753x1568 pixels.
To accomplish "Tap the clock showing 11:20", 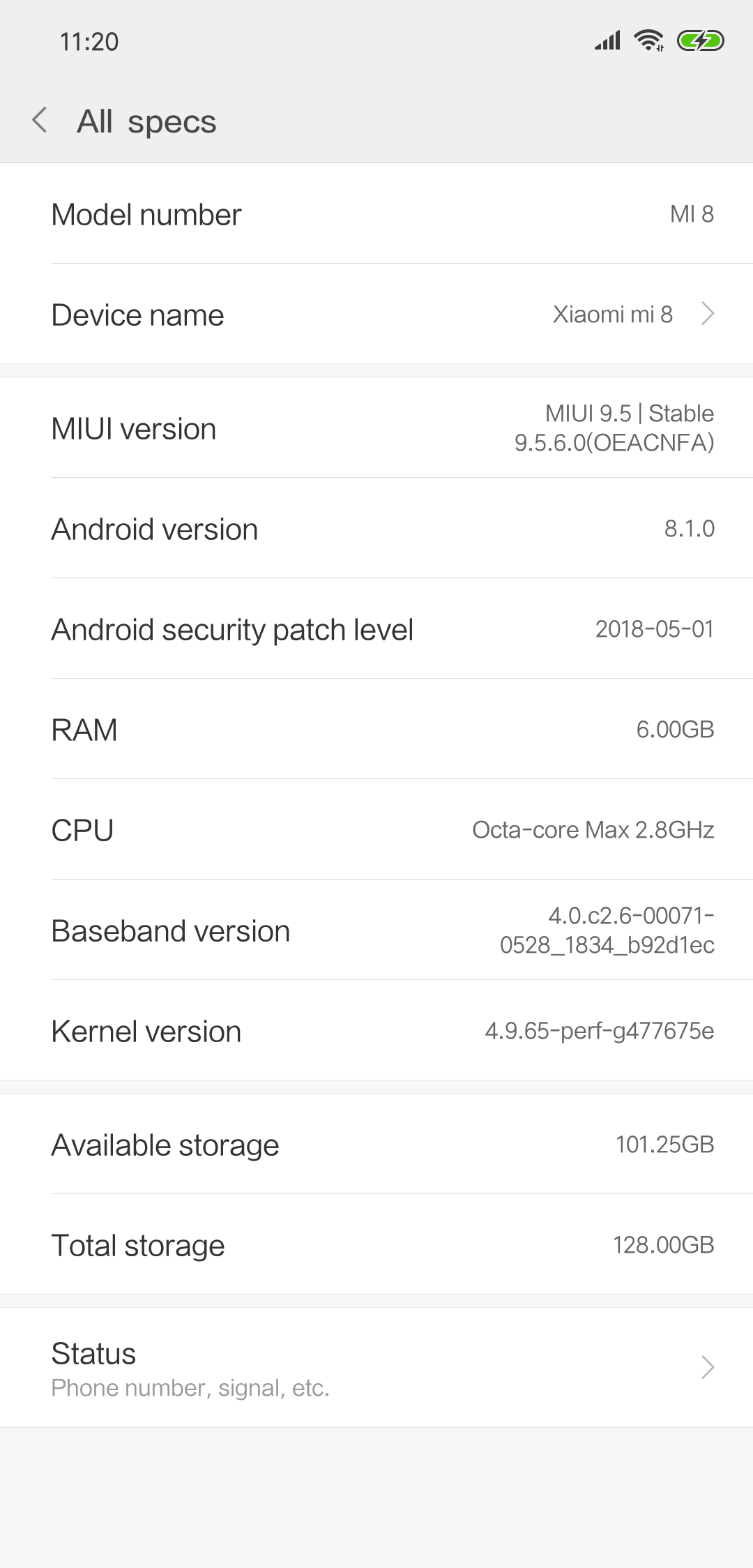I will (x=89, y=42).
